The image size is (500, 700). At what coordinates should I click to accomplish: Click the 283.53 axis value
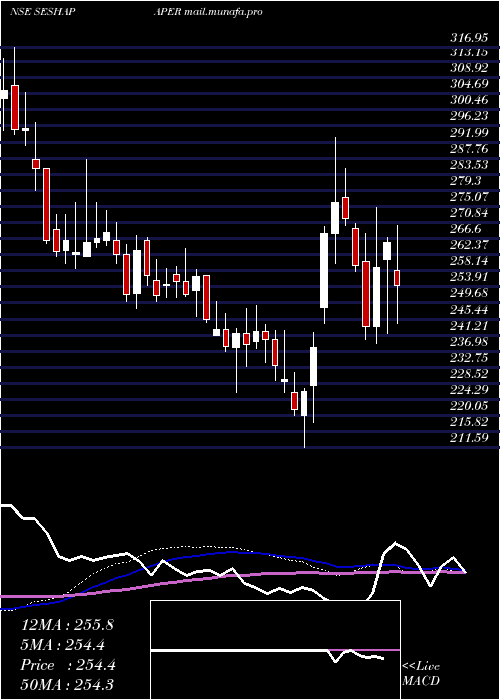[469, 165]
